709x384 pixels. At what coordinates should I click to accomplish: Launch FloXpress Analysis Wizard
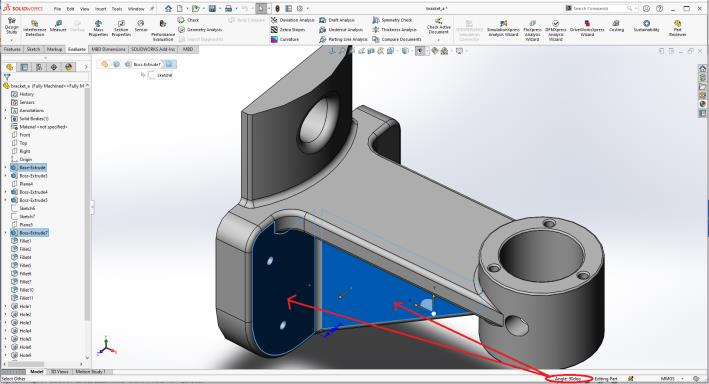[532, 30]
